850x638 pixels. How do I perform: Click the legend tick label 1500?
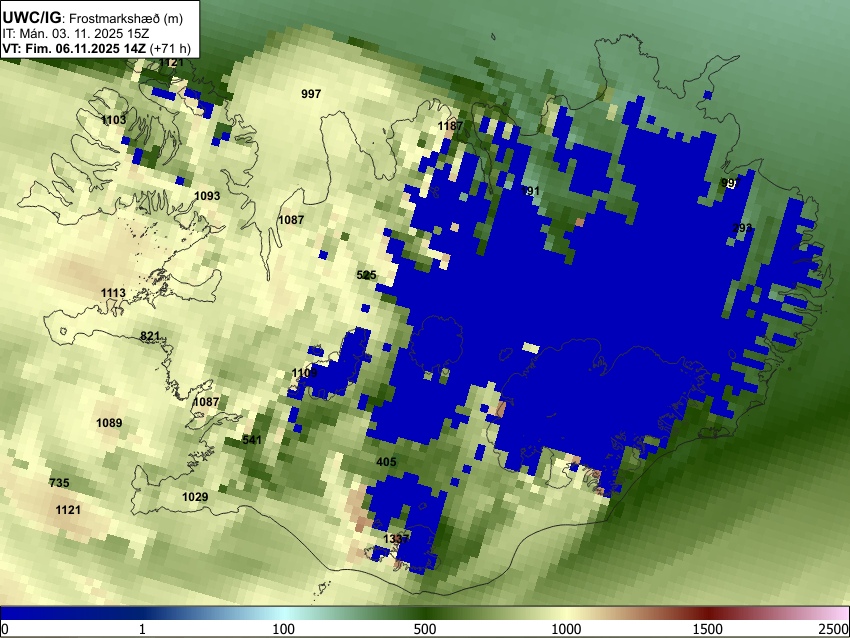point(708,629)
